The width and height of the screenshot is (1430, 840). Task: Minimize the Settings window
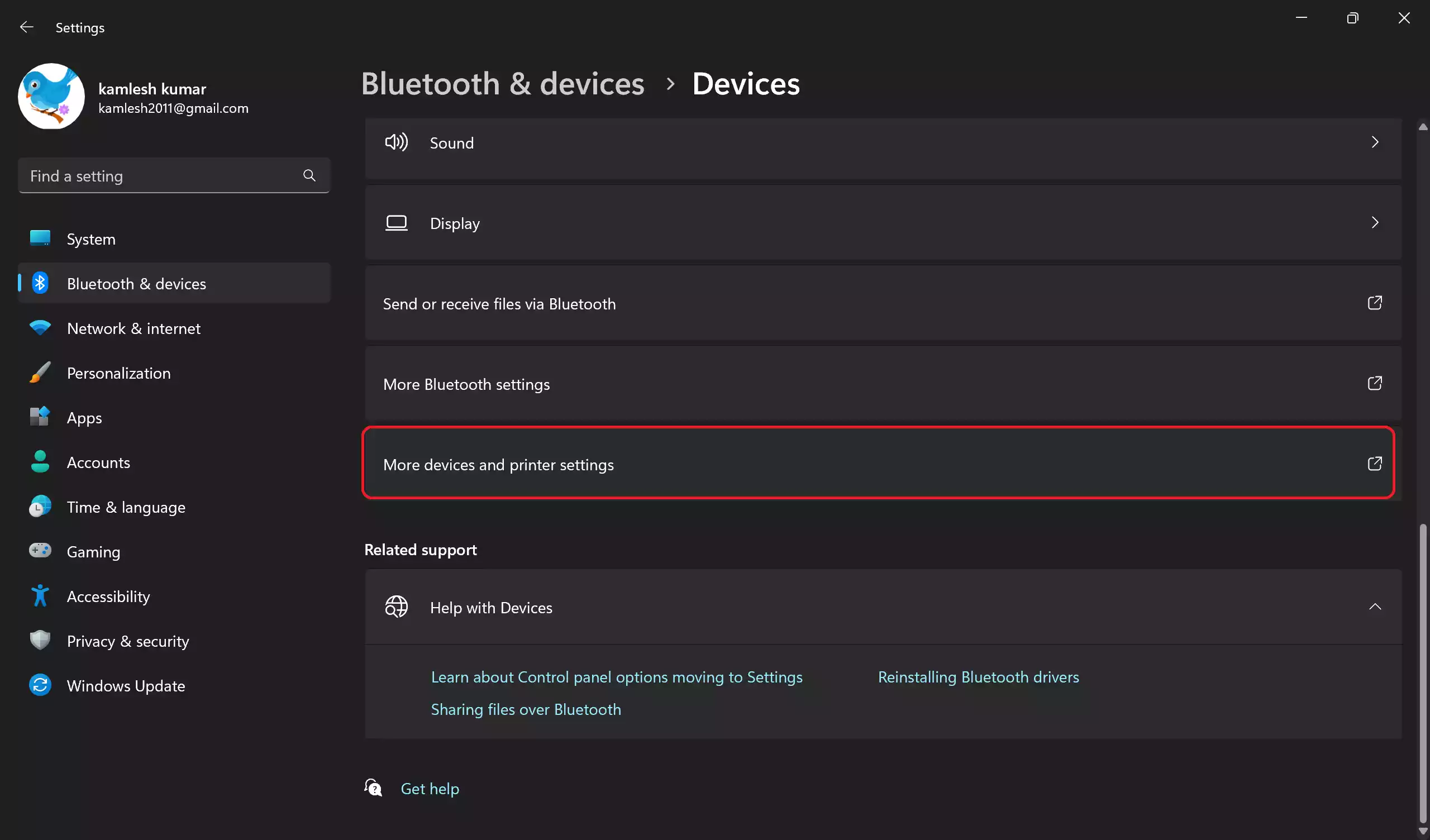coord(1301,18)
